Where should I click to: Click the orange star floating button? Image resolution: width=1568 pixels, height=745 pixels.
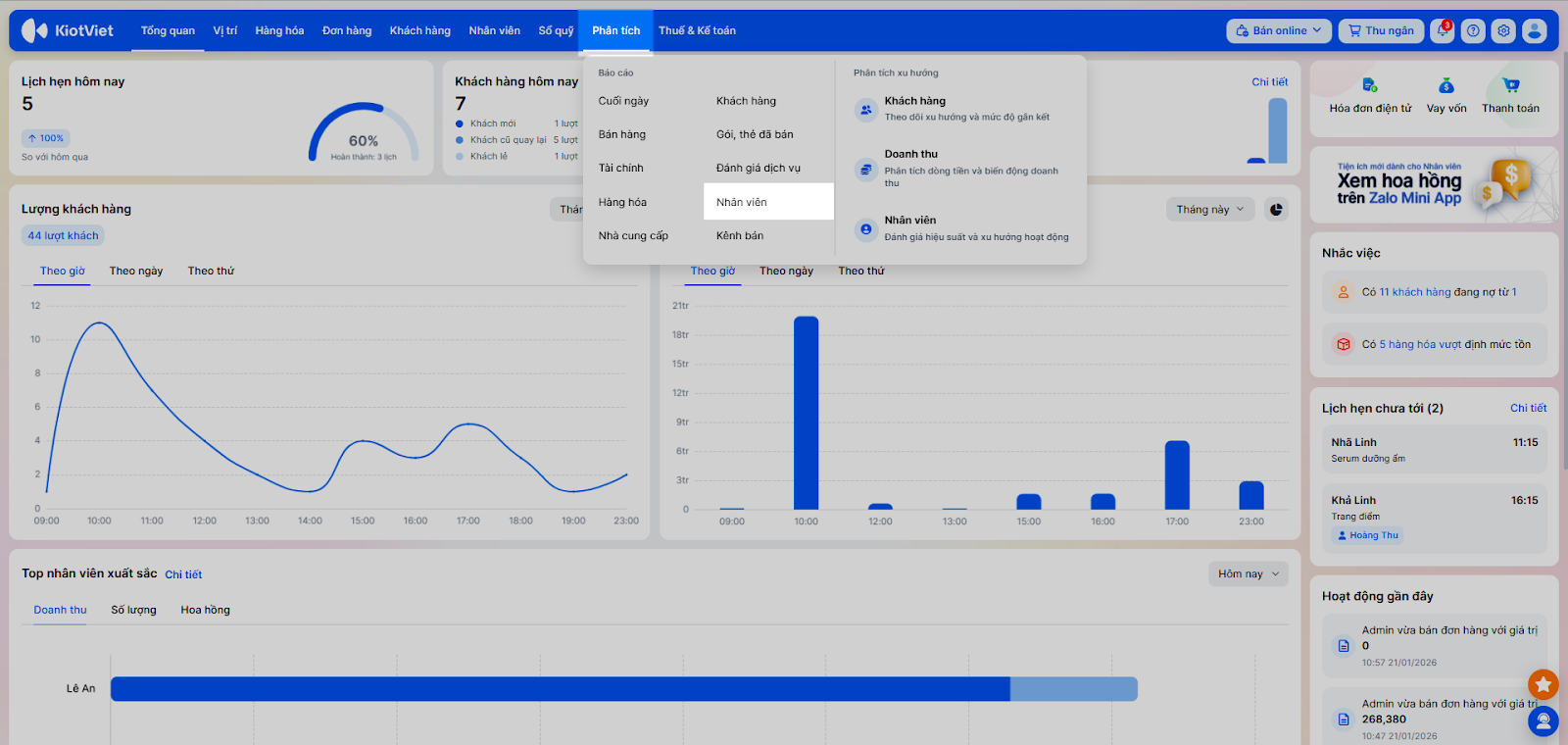(1543, 683)
